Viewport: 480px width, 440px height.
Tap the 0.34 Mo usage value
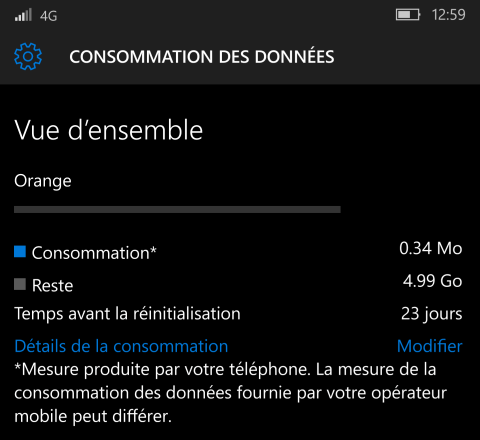[431, 249]
